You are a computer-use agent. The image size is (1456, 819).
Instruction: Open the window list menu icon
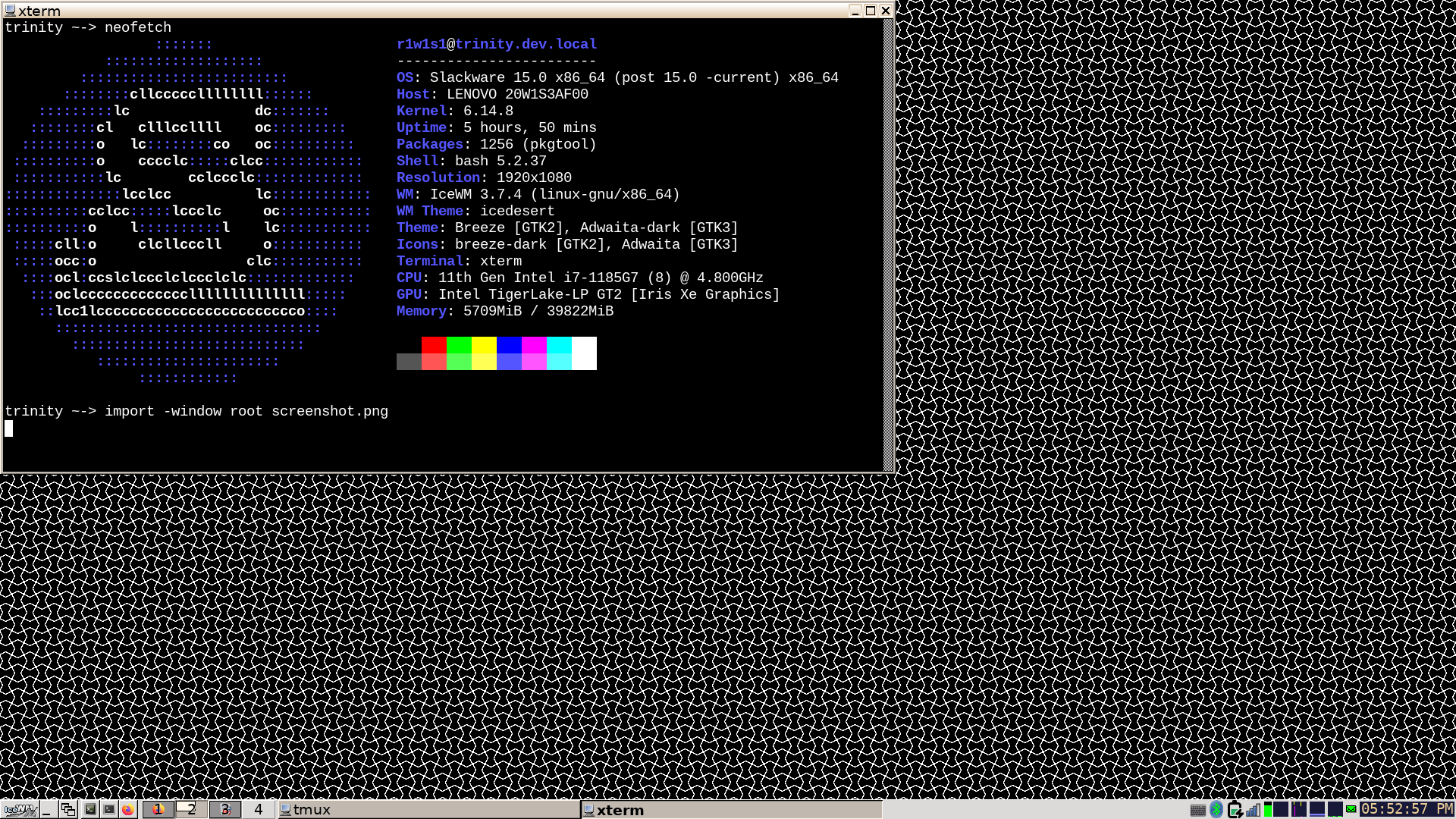[67, 810]
